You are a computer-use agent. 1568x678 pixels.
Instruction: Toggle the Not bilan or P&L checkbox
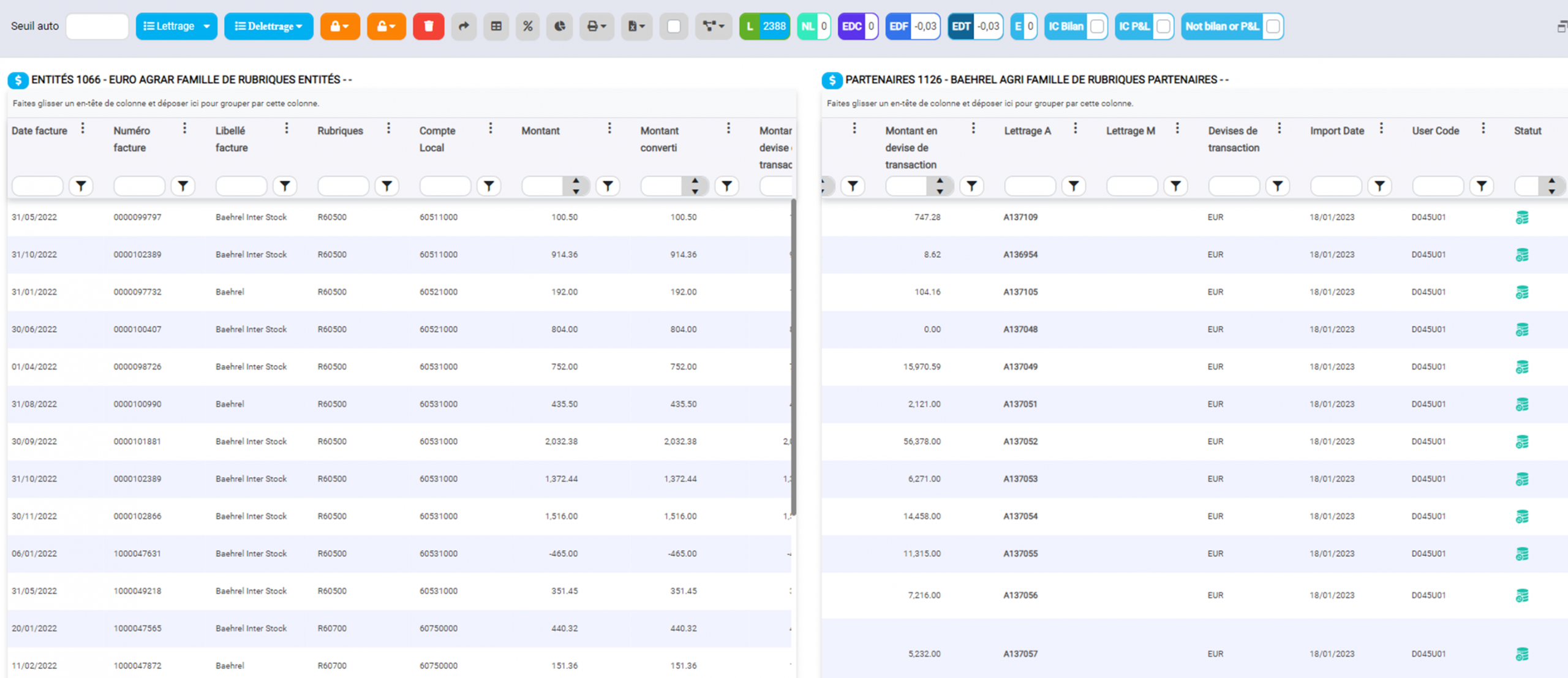(x=1273, y=26)
